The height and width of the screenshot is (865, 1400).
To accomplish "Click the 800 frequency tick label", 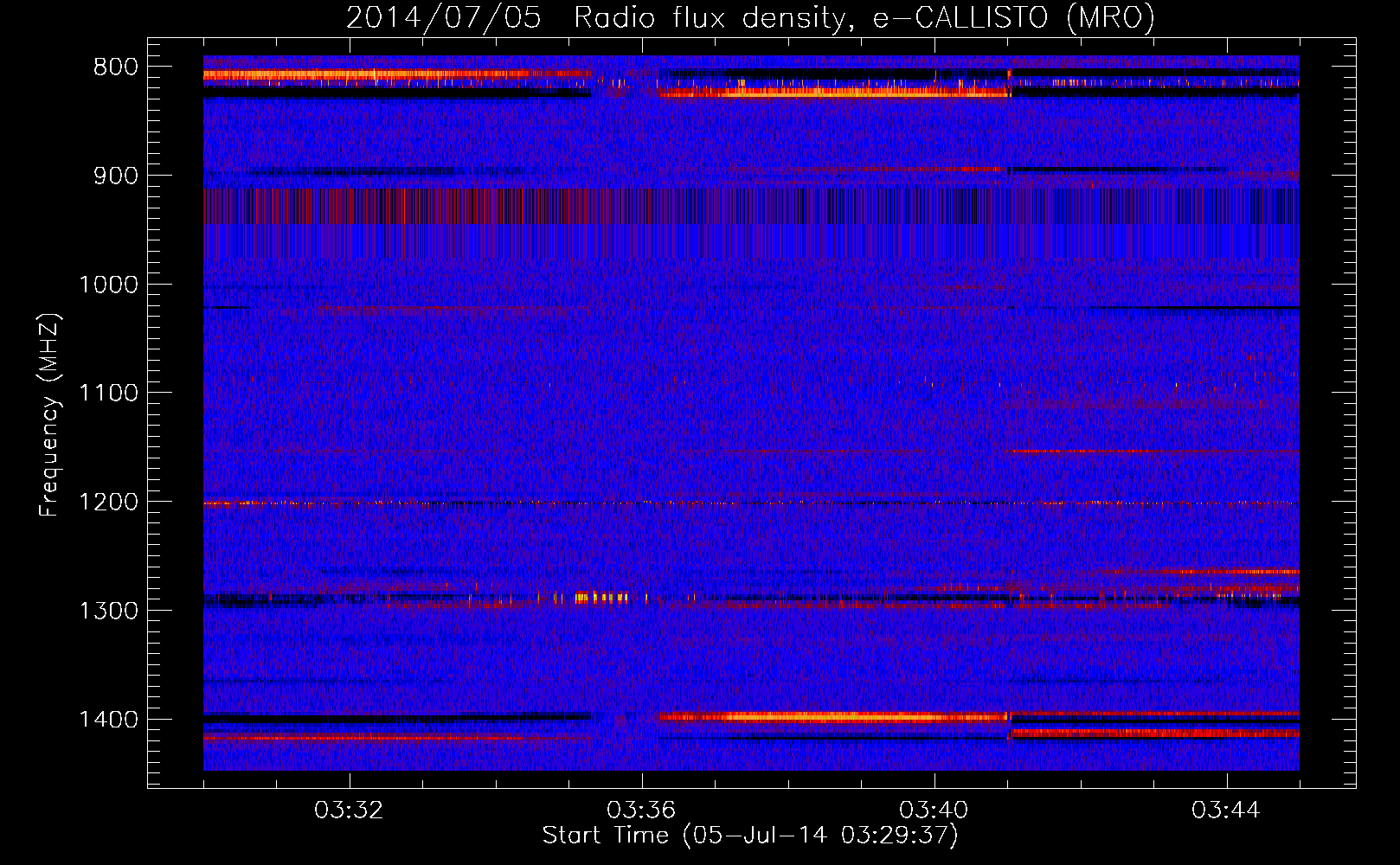I will (116, 67).
